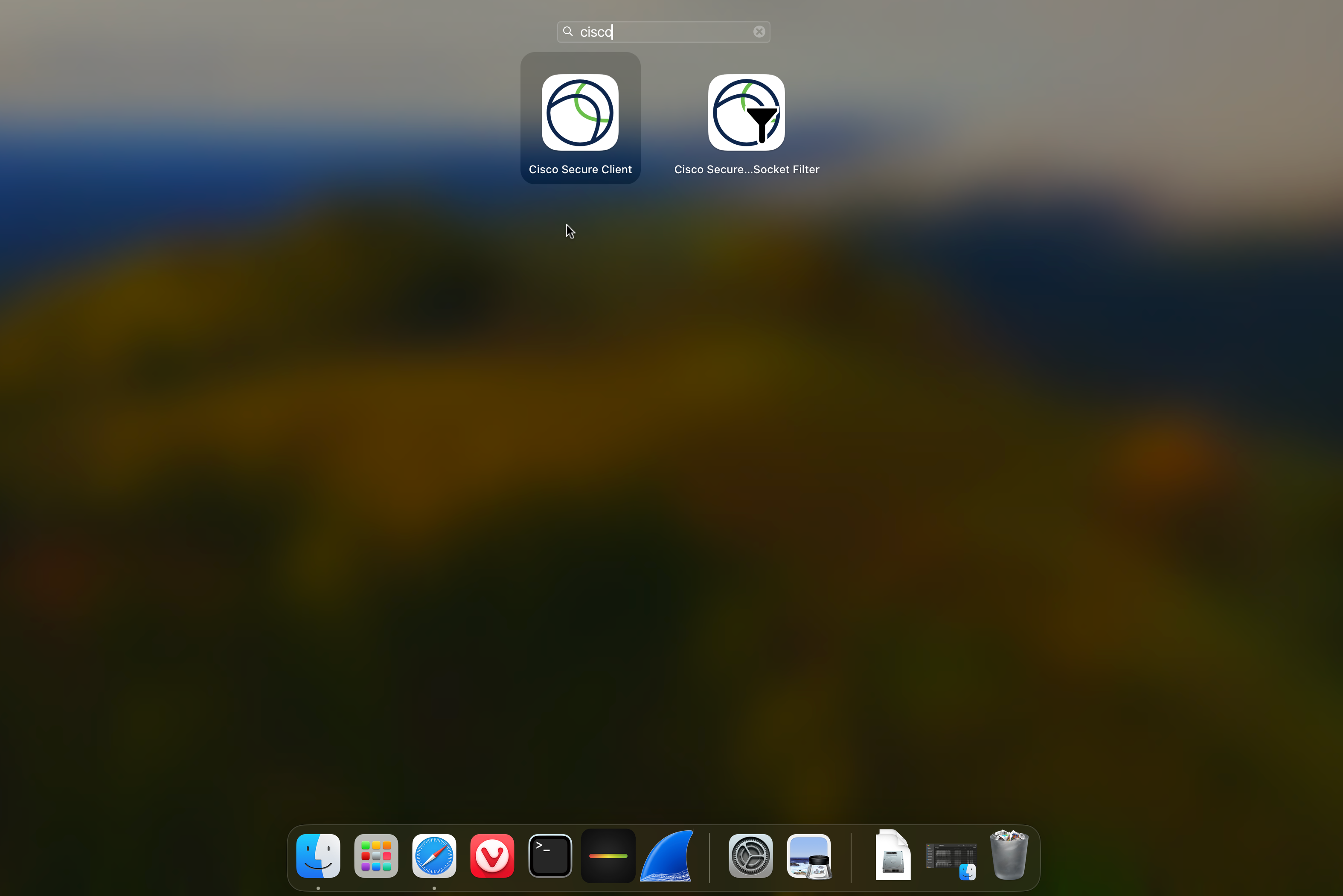Click the Launchpad icon in Dock
This screenshot has height=896, width=1343.
click(376, 855)
